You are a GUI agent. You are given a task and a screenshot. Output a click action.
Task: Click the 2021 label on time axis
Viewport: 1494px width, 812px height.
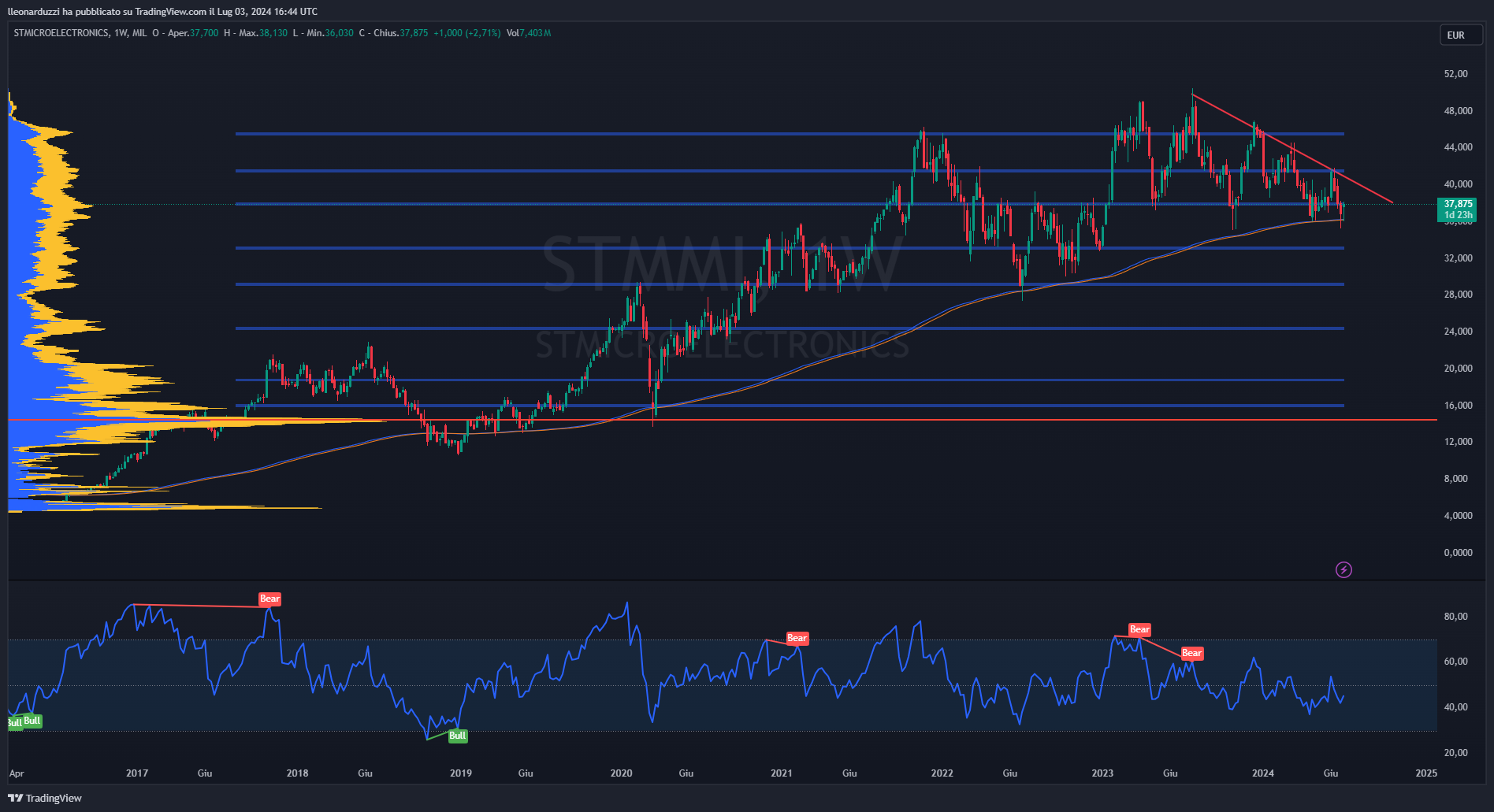pyautogui.click(x=782, y=773)
